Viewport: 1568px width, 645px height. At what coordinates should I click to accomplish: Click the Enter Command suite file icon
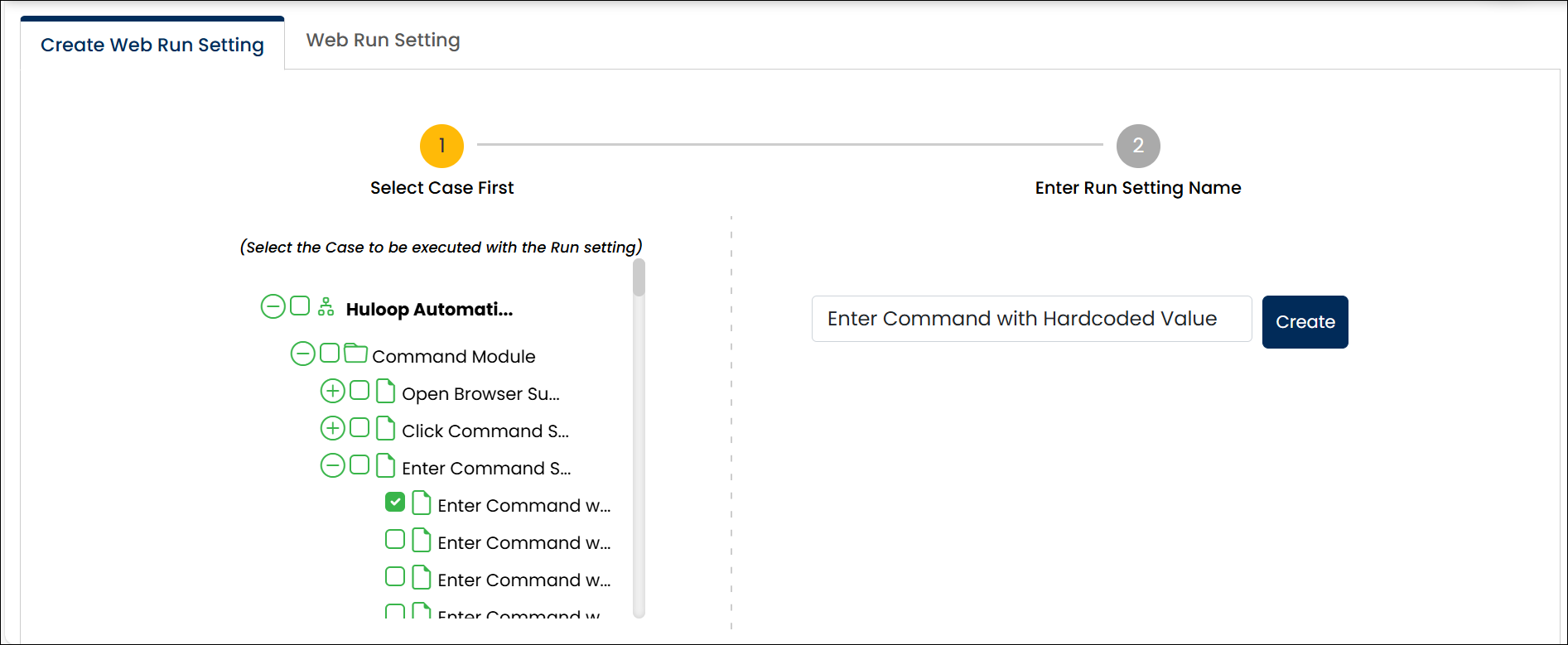coord(385,465)
